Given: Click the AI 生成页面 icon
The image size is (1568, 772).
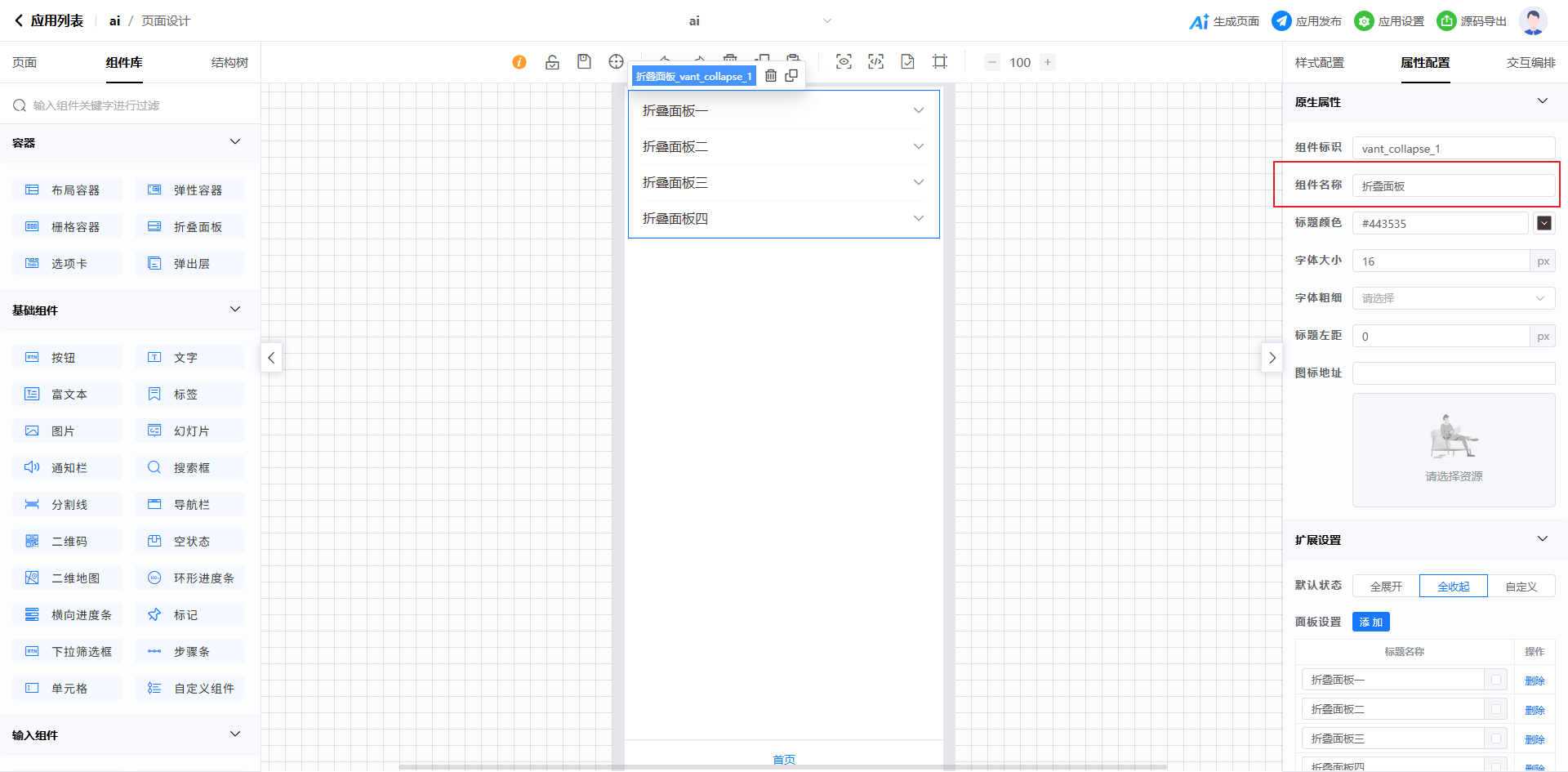Looking at the screenshot, I should [1199, 21].
